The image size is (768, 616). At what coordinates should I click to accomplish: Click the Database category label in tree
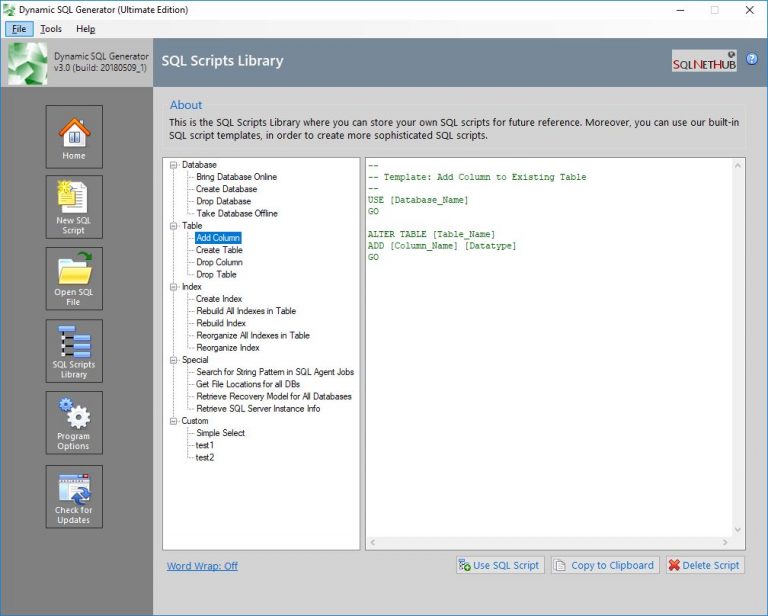[x=199, y=165]
